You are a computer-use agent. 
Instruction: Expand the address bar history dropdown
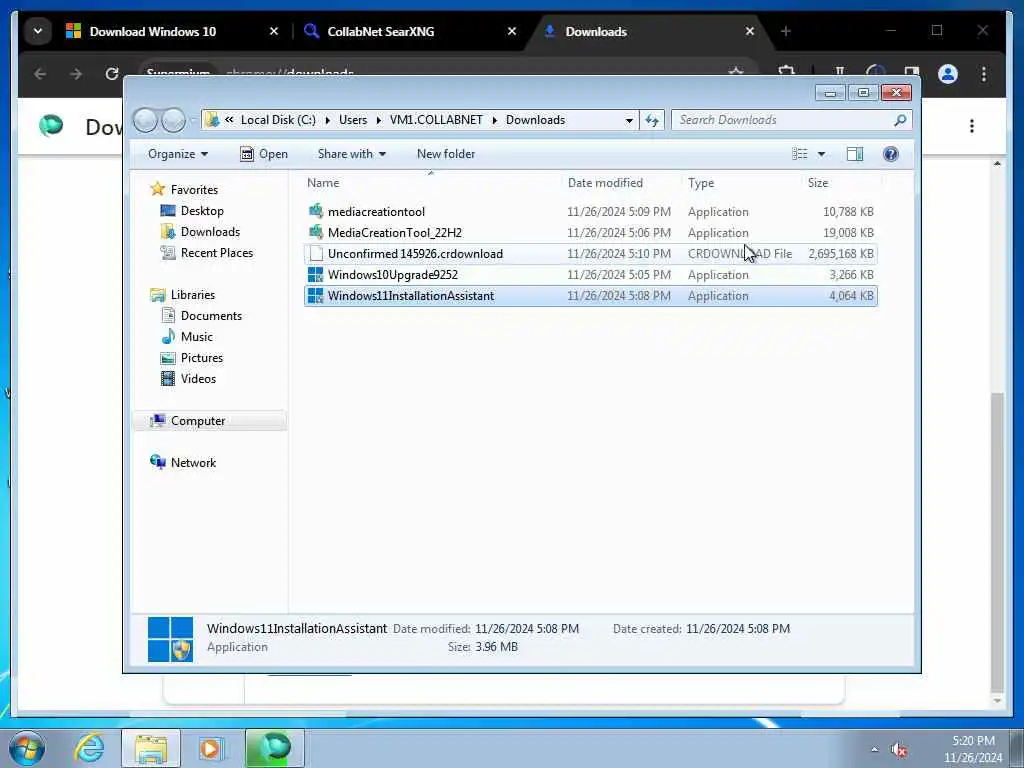click(629, 120)
